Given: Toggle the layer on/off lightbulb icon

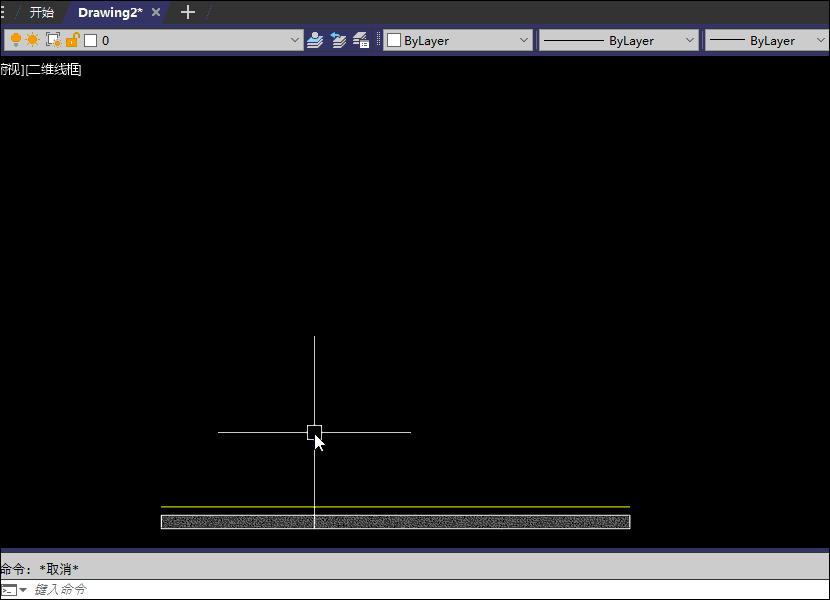Looking at the screenshot, I should [x=16, y=40].
